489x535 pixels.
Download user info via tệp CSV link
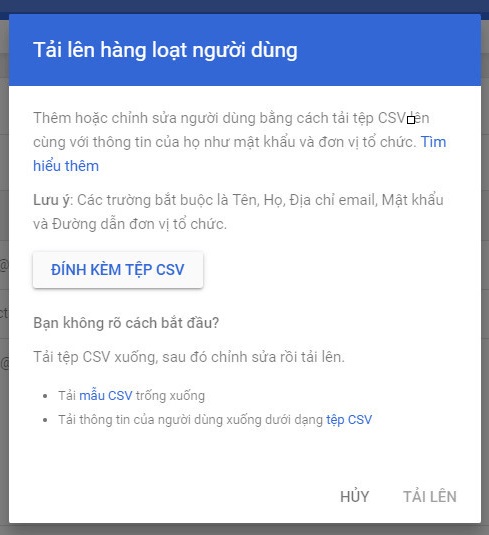(349, 420)
